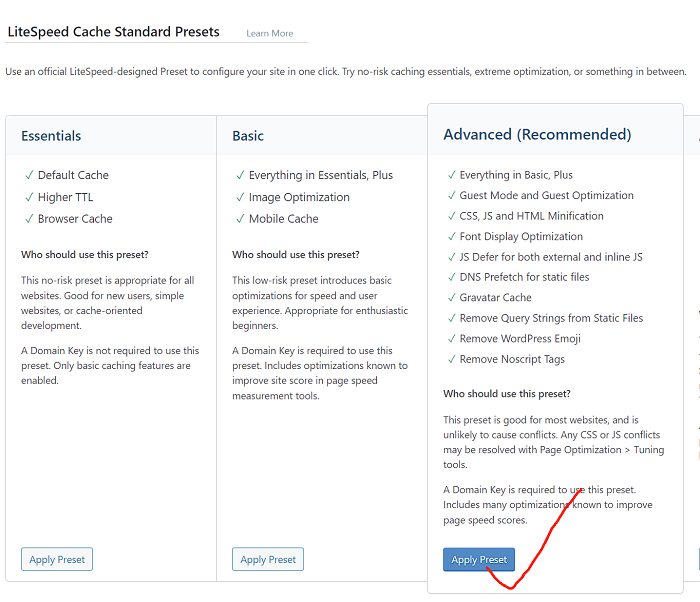
Task: Click the checkmark beside Higher TTL
Action: coord(29,197)
